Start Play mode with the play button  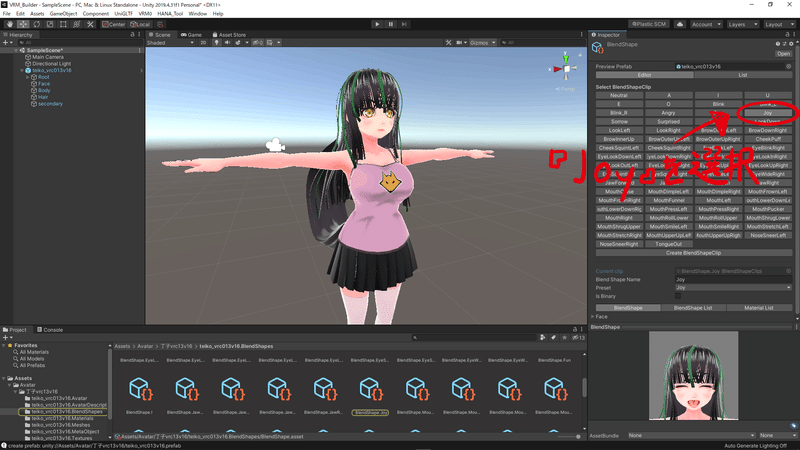click(377, 24)
